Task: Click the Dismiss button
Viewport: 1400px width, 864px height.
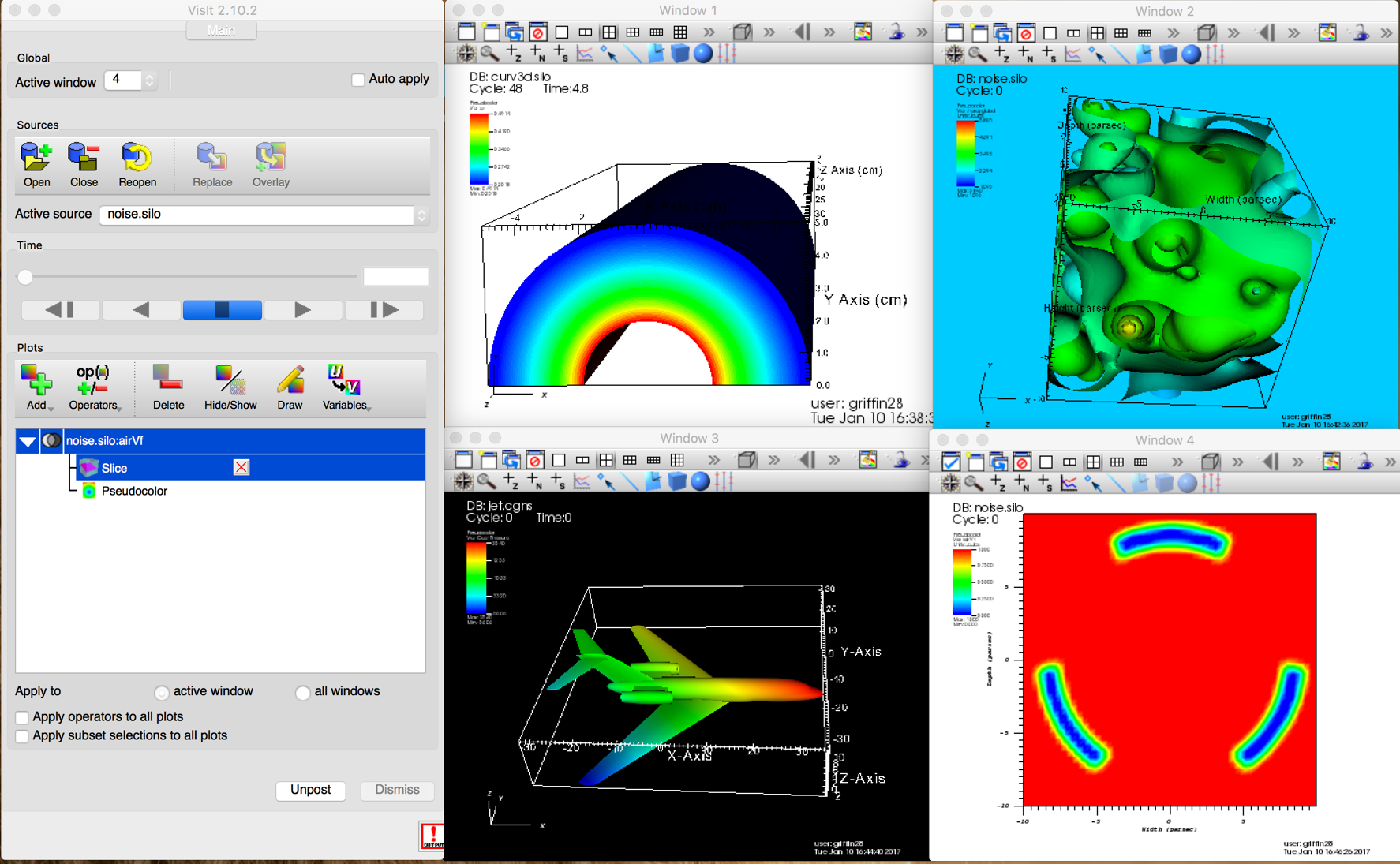Action: point(397,790)
